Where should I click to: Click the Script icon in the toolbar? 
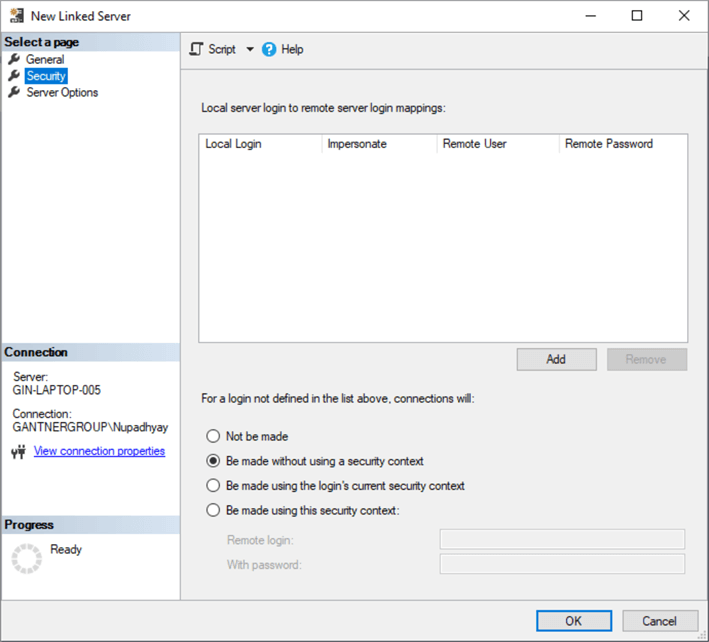point(197,49)
